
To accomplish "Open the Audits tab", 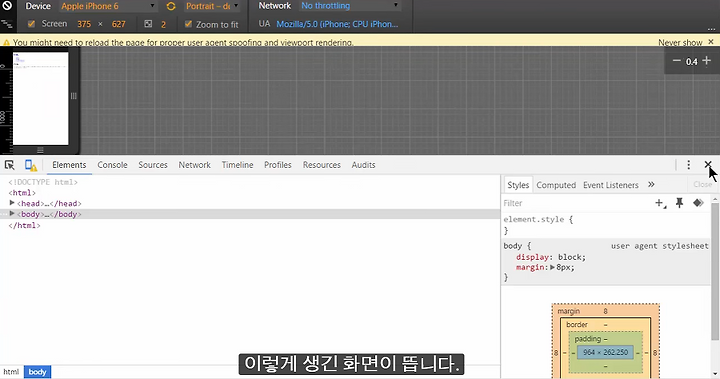I will tap(363, 165).
